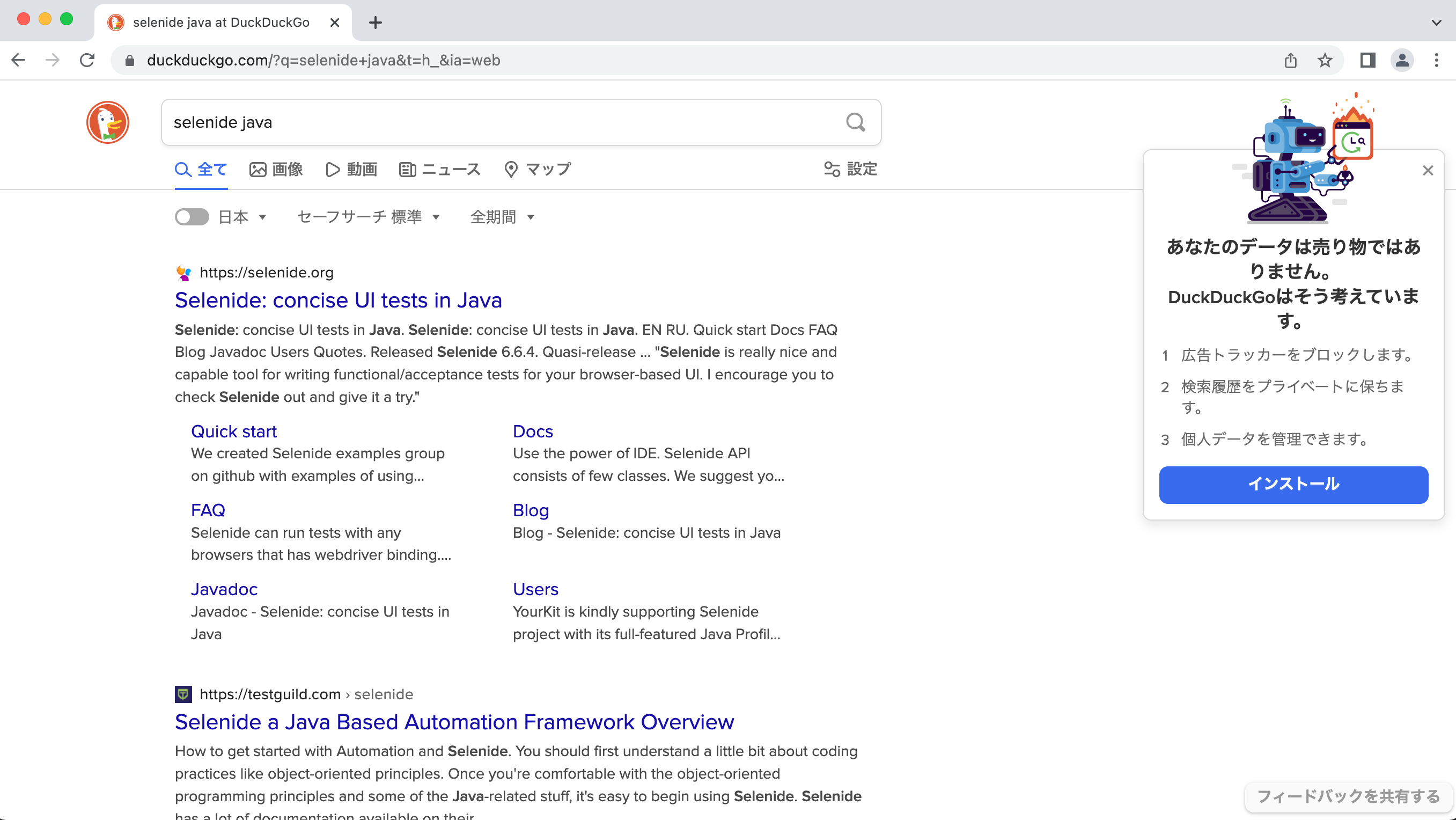
Task: Go back with browser back arrow
Action: [x=19, y=60]
